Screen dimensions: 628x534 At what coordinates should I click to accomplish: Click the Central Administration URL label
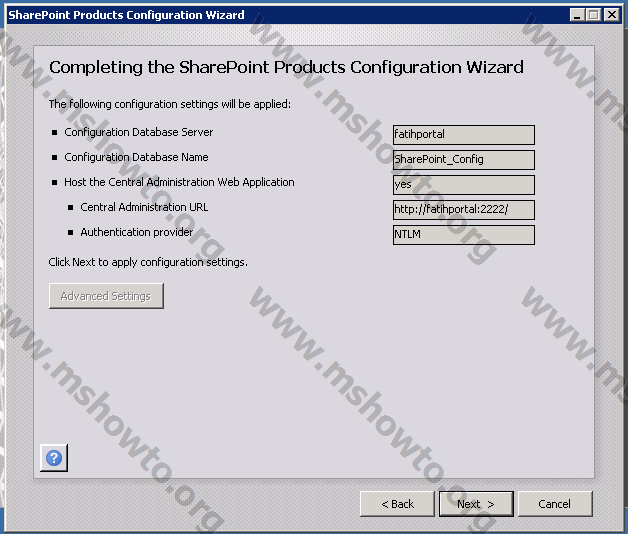pos(144,207)
